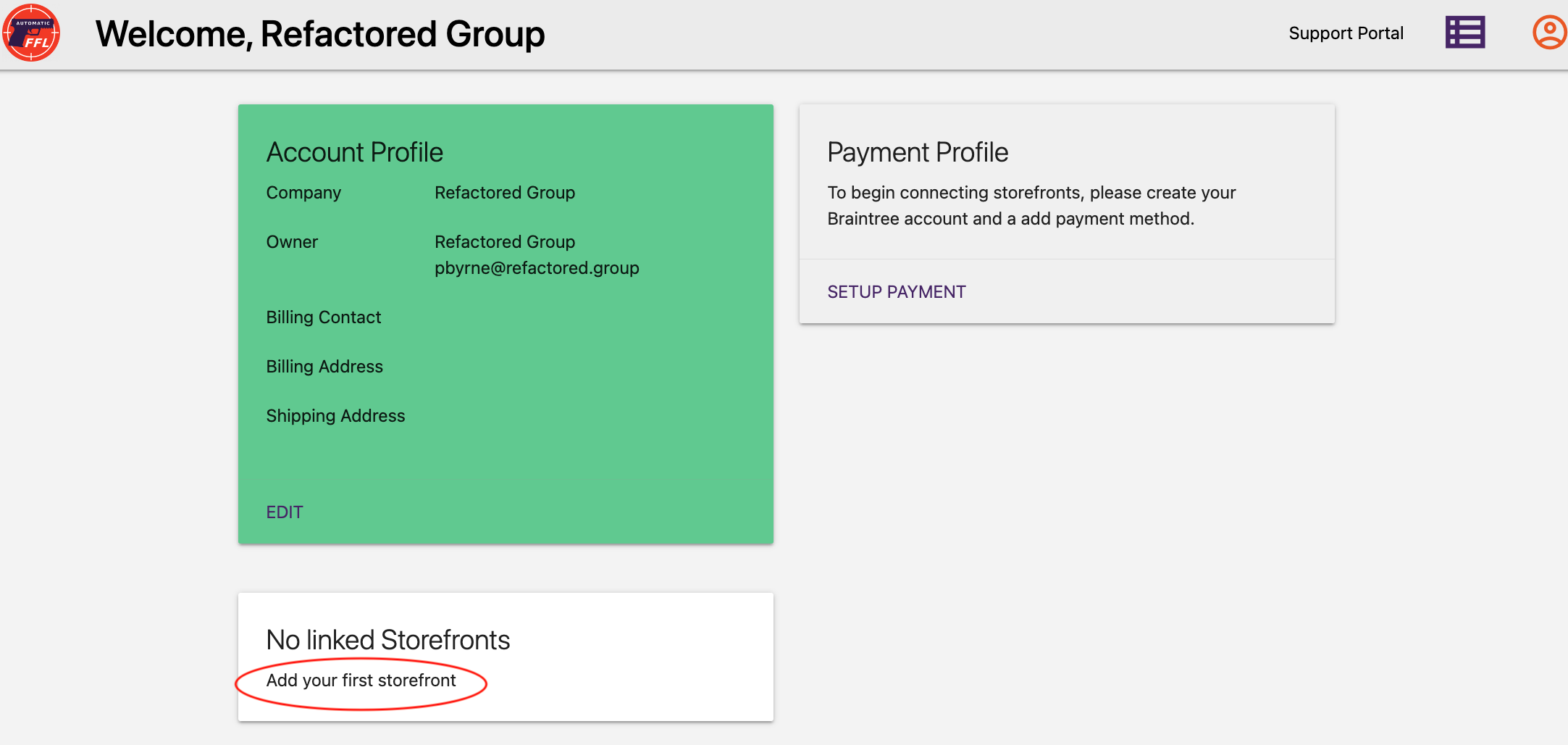Click the Billing Address label
The height and width of the screenshot is (745, 1568).
click(x=324, y=367)
